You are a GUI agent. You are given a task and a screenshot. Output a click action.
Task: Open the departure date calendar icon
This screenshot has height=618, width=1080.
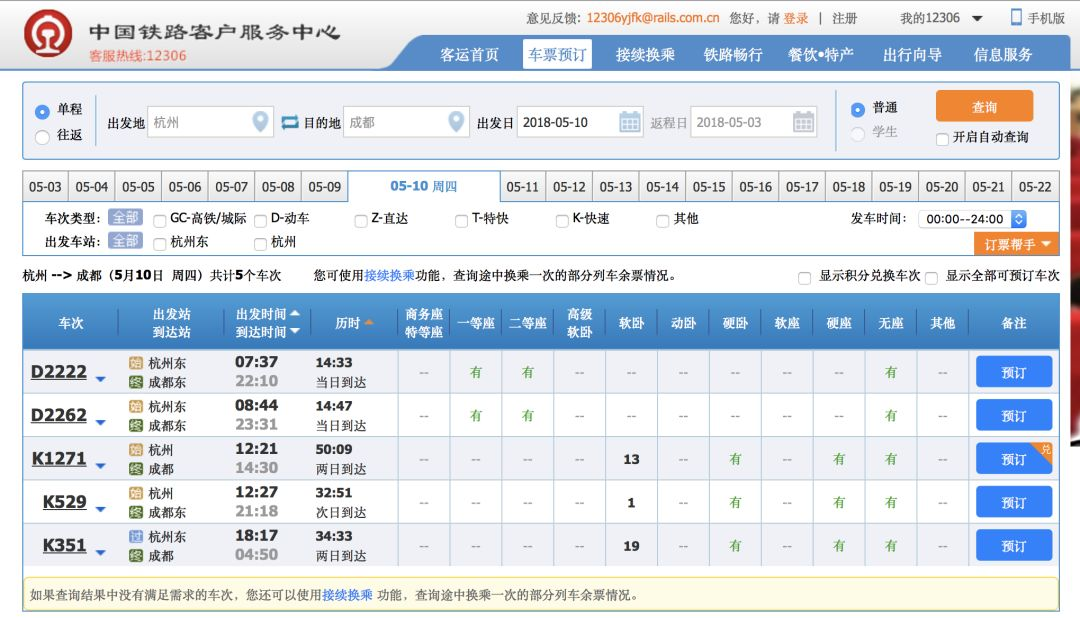click(630, 122)
